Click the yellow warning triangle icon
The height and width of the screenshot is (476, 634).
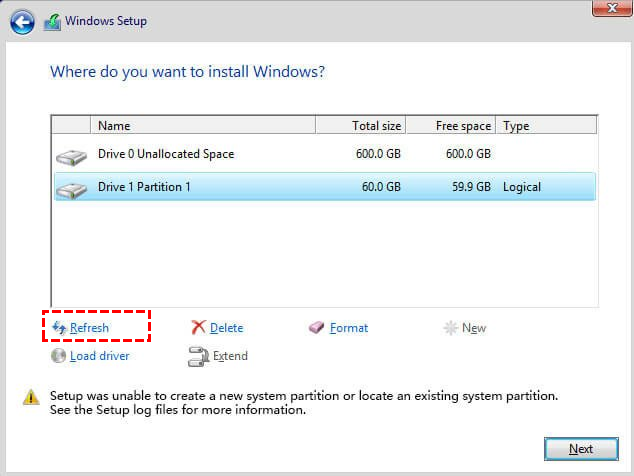31,397
